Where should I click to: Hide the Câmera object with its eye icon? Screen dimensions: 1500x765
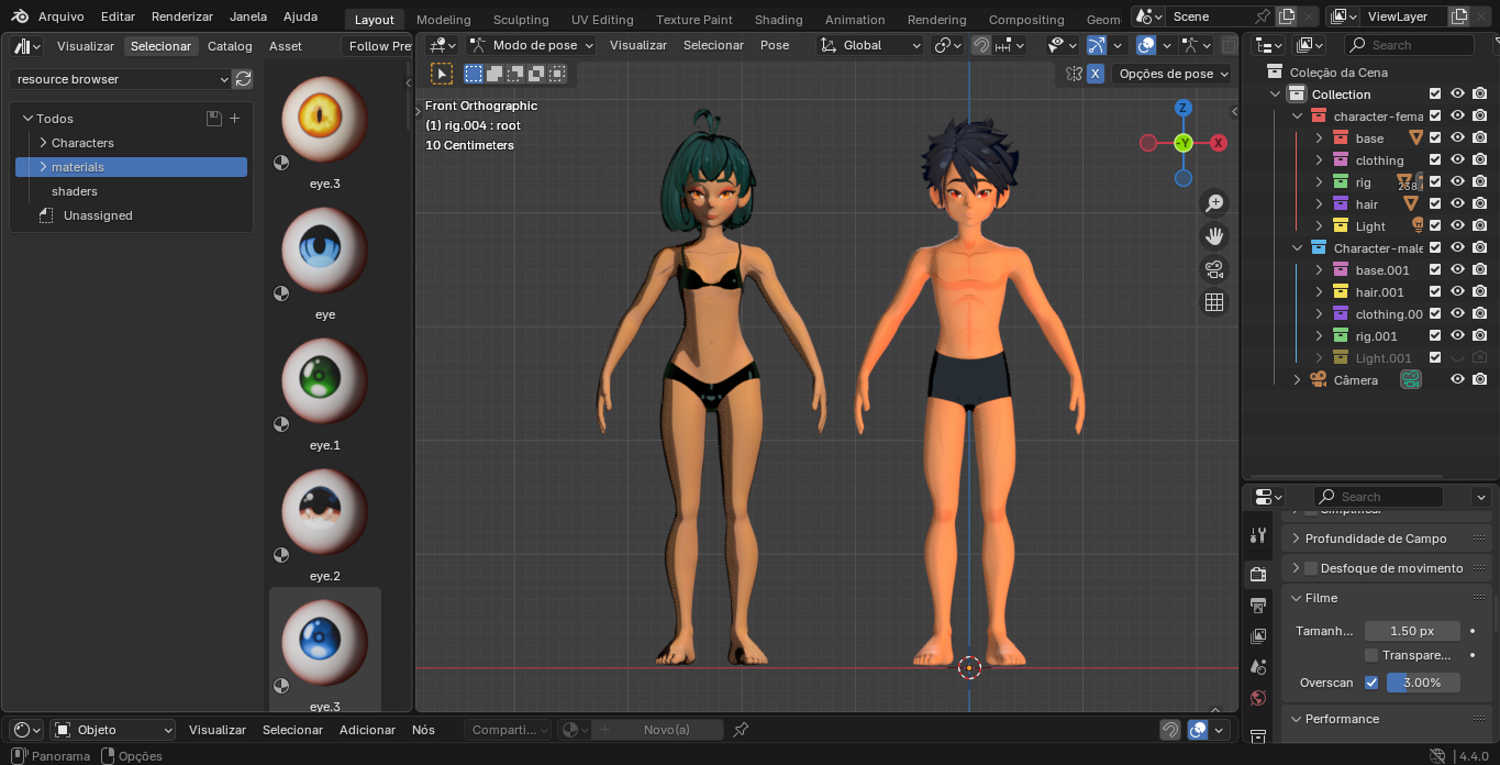click(x=1458, y=380)
